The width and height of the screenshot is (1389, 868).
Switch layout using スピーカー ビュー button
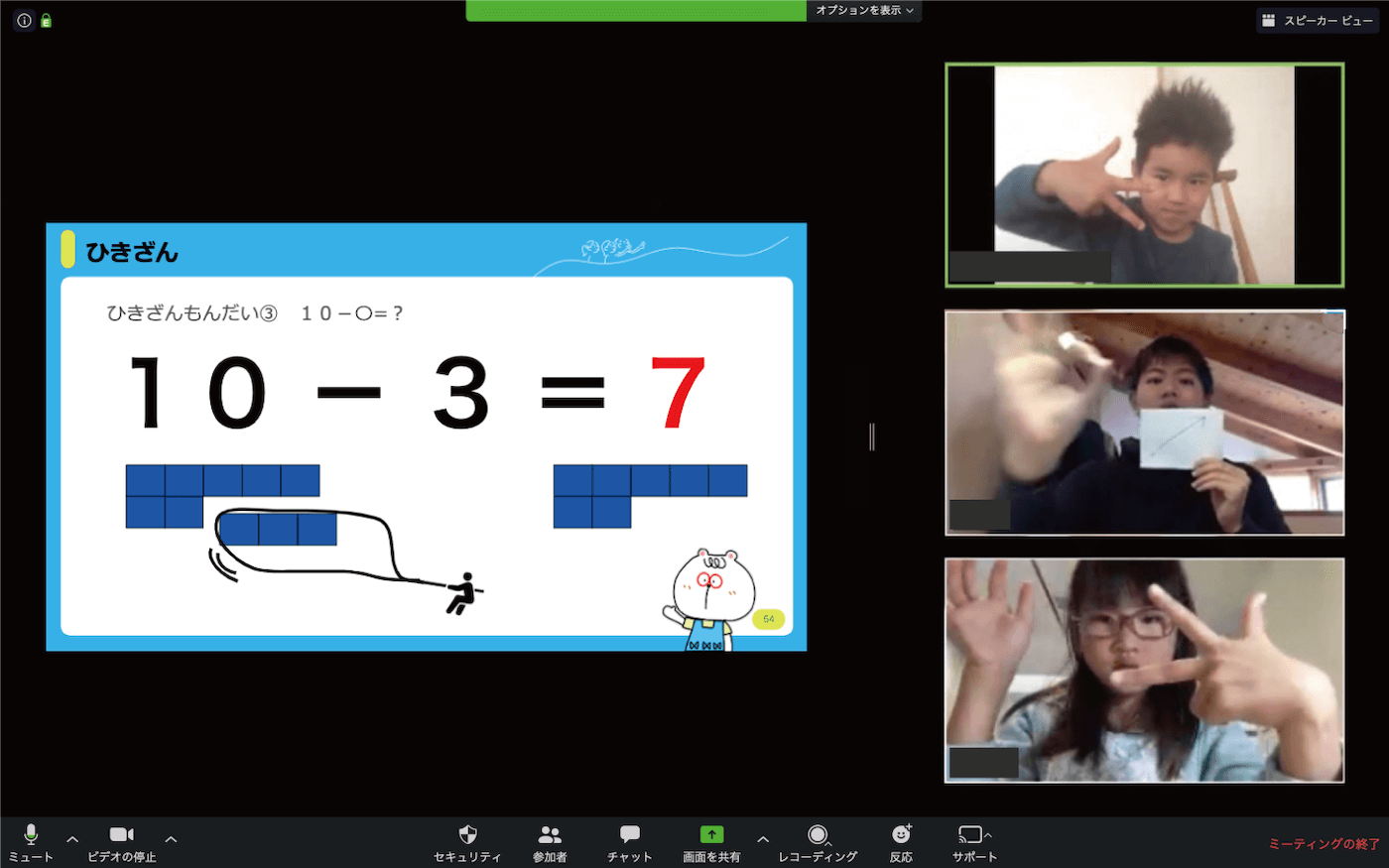[1319, 20]
